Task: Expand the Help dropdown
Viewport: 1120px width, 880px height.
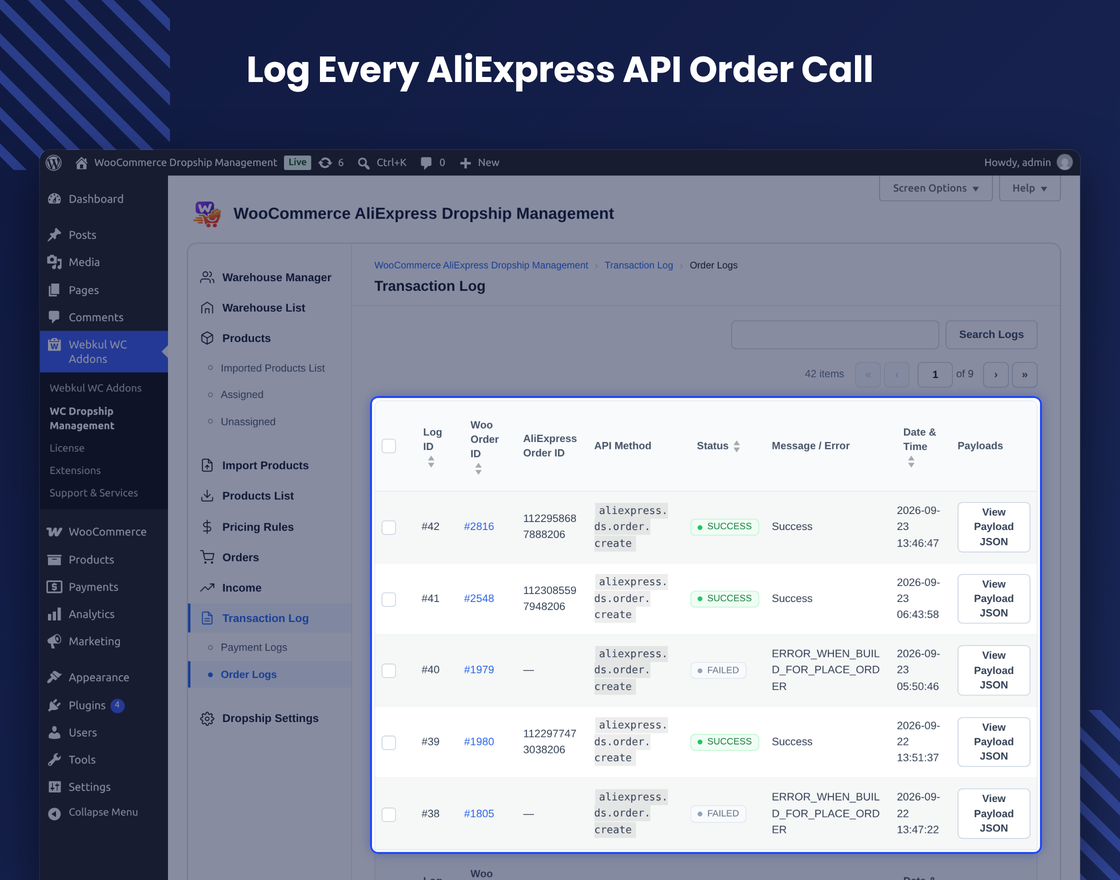Action: [1029, 188]
